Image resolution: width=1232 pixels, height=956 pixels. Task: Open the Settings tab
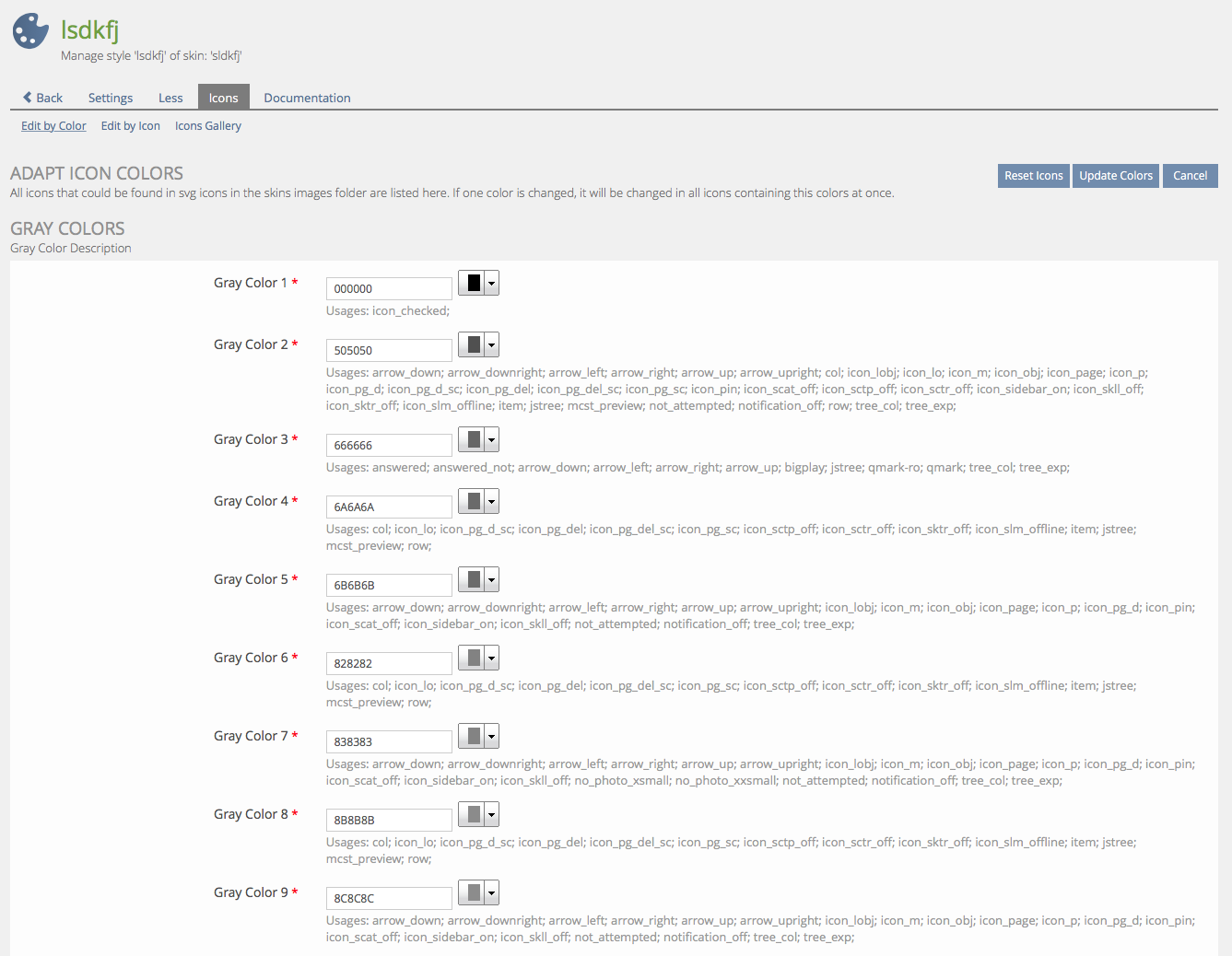pyautogui.click(x=111, y=98)
